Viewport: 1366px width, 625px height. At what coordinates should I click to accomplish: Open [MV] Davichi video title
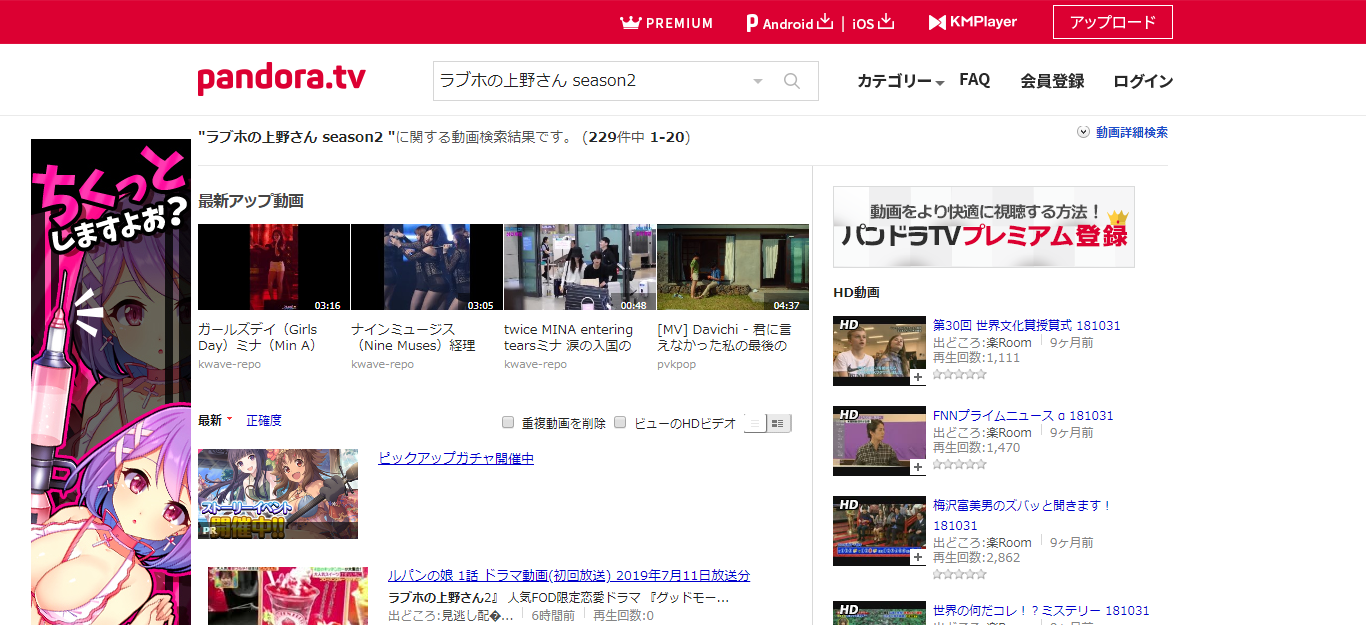(x=723, y=337)
